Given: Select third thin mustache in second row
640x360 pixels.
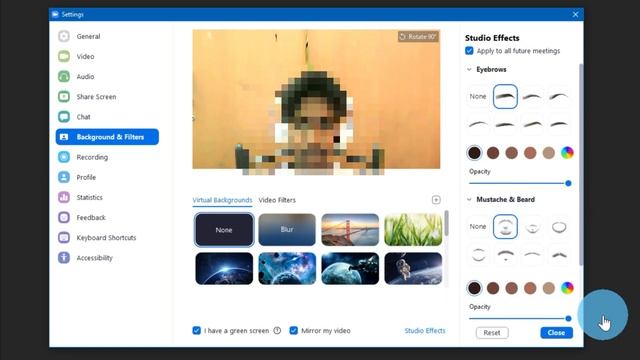Looking at the screenshot, I should 532,255.
